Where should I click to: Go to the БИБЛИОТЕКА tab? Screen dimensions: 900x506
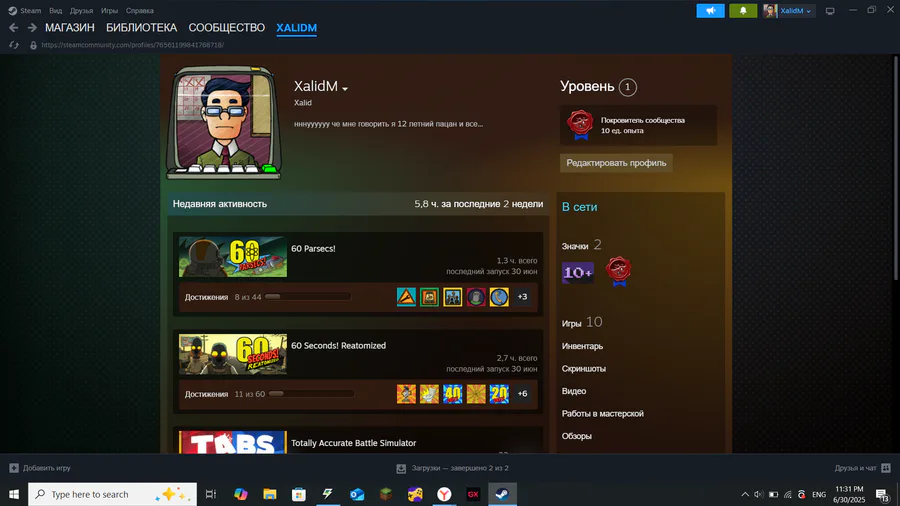[x=141, y=28]
